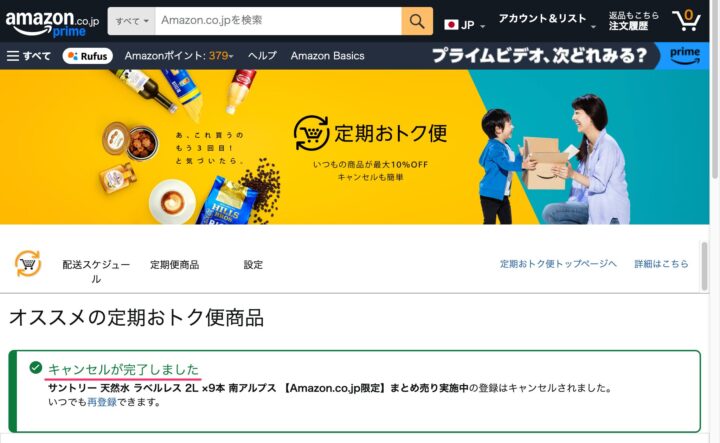Switch to the 定期便商品 tab
The height and width of the screenshot is (443, 720).
174,265
